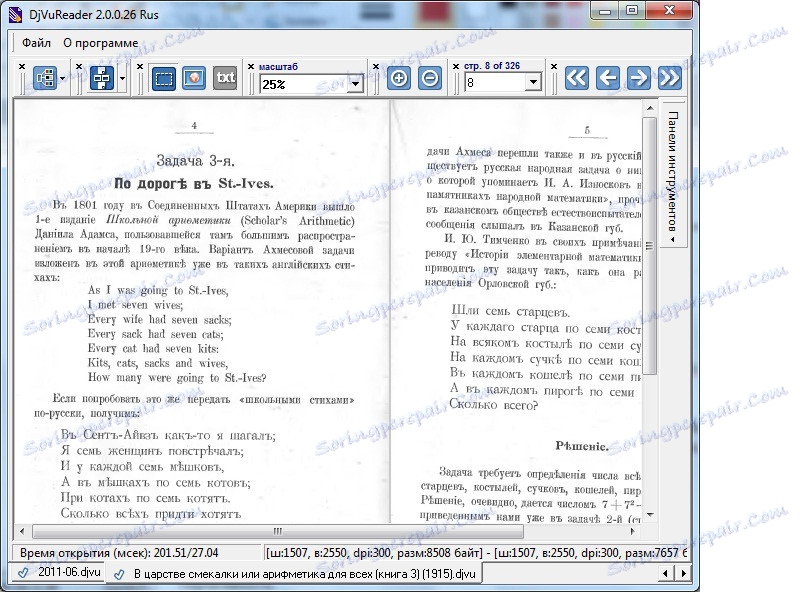Click the page dimensions status bar text
The width and height of the screenshot is (800, 600).
pyautogui.click(x=476, y=553)
